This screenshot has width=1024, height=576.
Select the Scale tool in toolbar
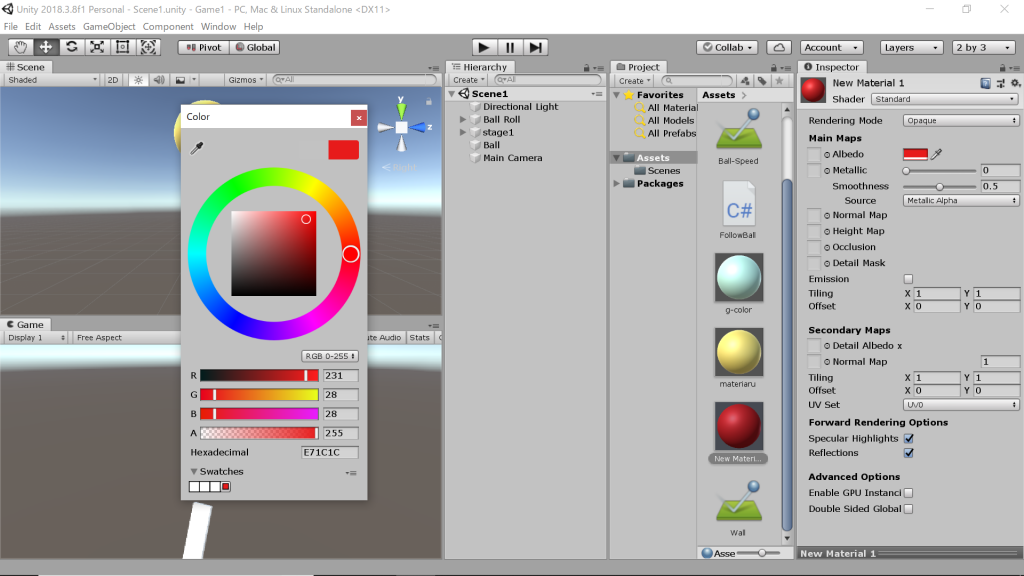click(97, 47)
